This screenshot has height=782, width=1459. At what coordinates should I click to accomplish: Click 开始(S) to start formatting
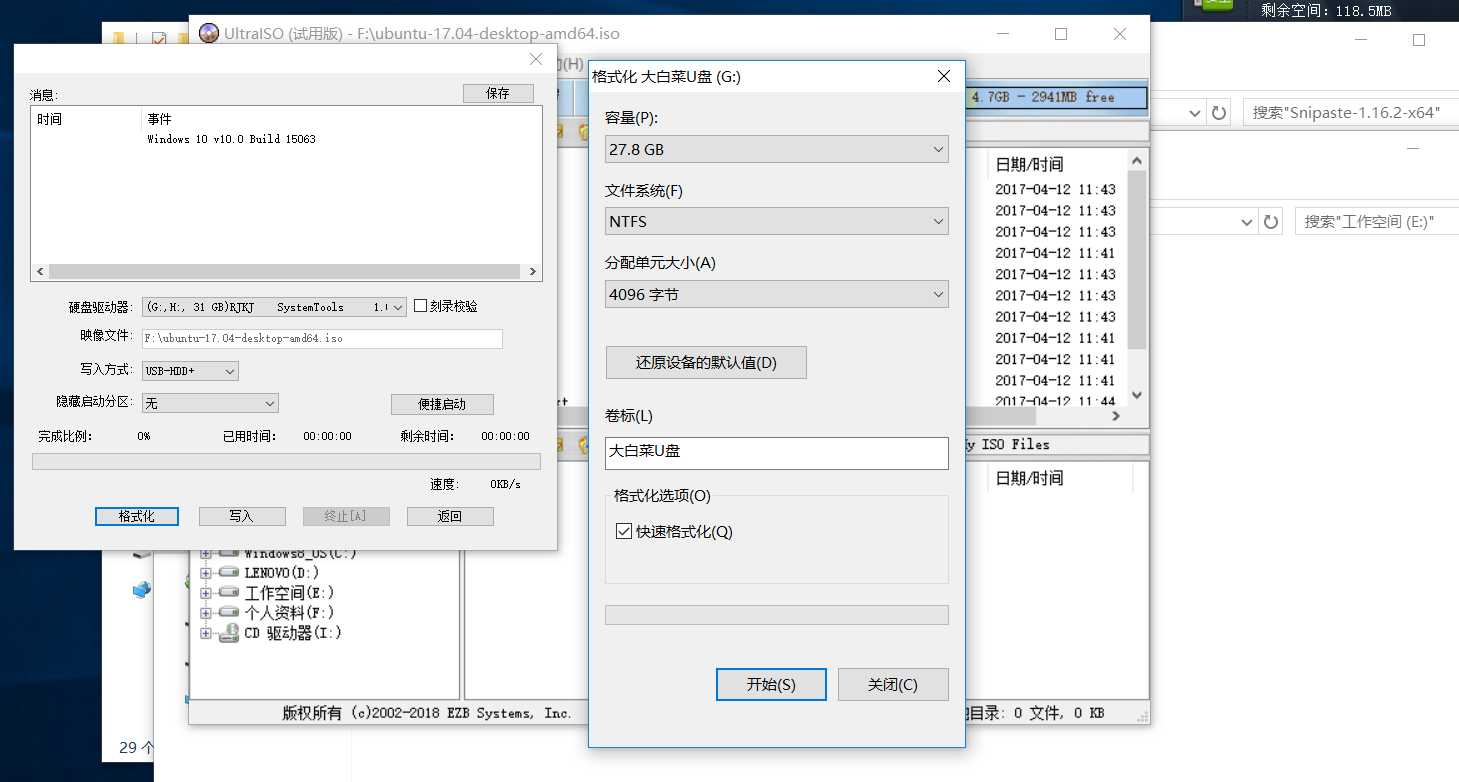point(771,685)
